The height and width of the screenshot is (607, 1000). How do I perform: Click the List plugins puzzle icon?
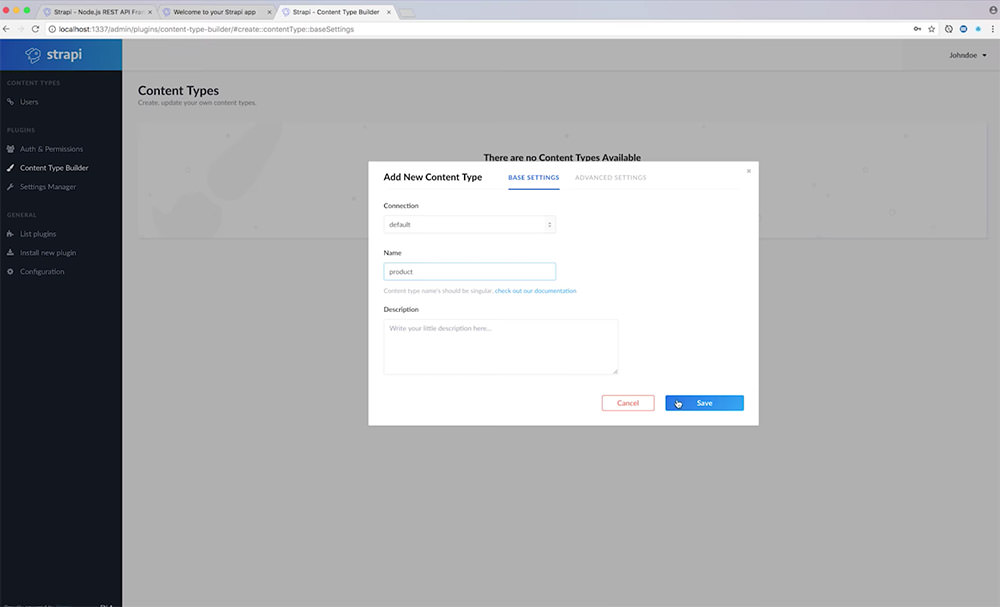(10, 234)
